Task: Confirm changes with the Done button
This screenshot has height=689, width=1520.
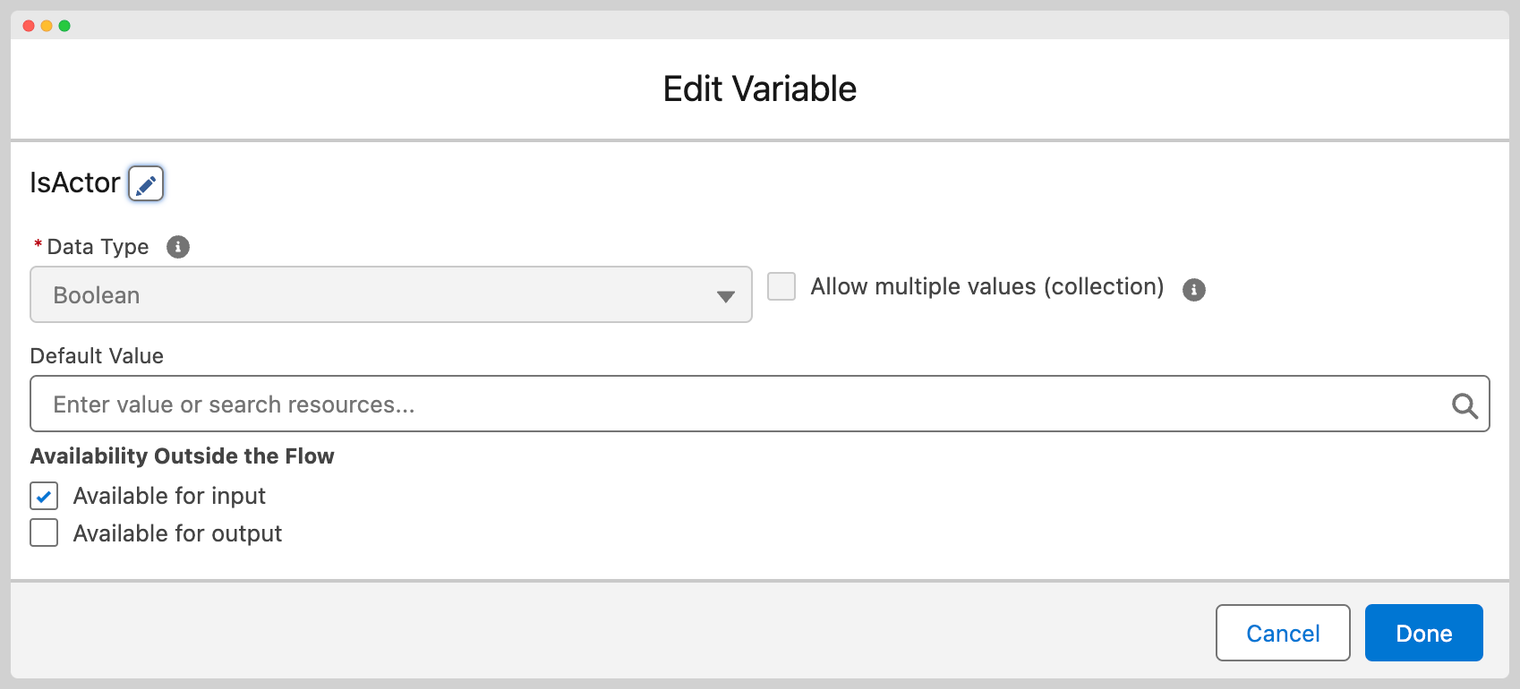Action: pos(1423,633)
